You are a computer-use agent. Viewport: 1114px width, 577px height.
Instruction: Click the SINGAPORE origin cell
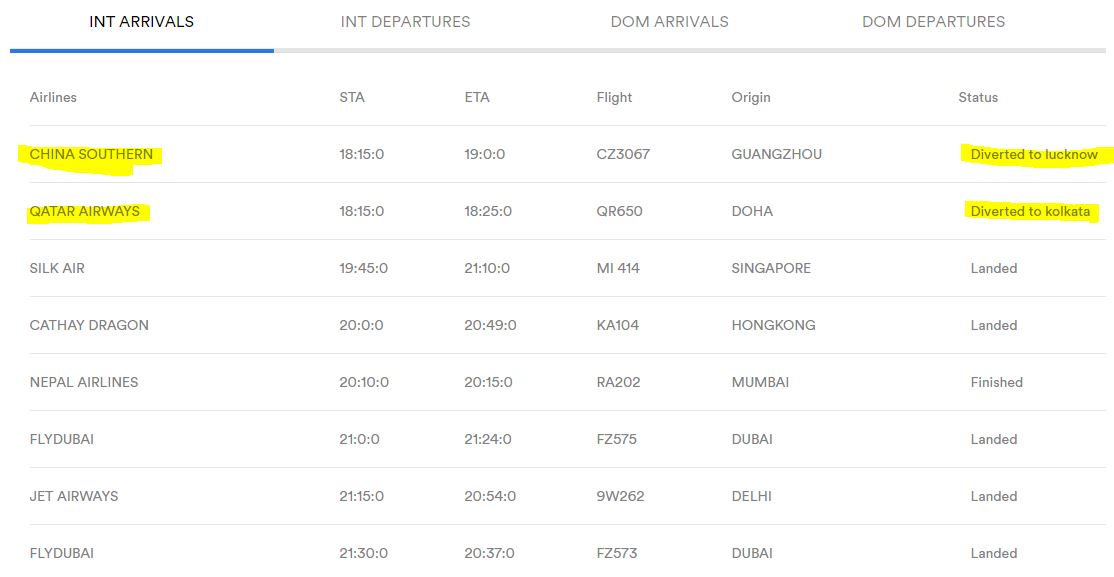[771, 268]
